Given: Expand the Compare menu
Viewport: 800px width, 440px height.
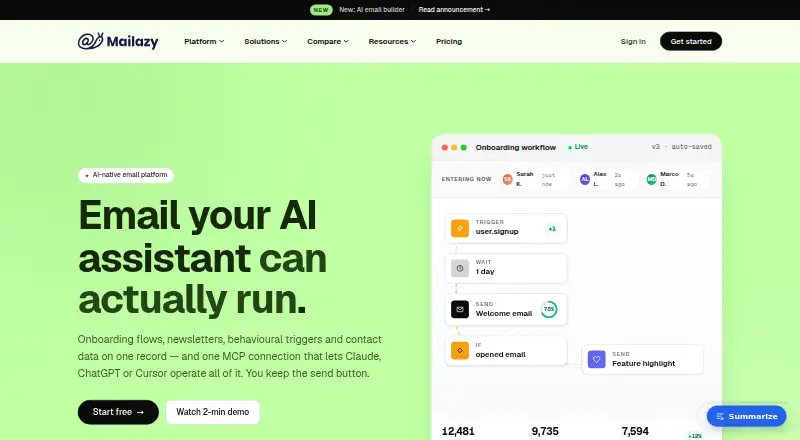Looking at the screenshot, I should (x=328, y=41).
